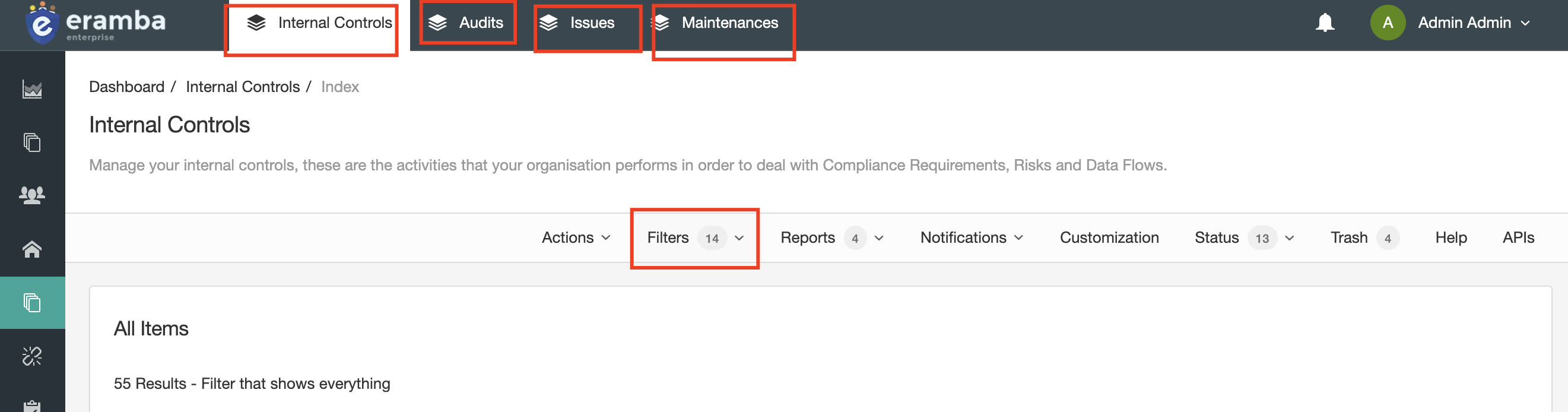Open the copy-pages sidebar icon below chart

pos(32,142)
